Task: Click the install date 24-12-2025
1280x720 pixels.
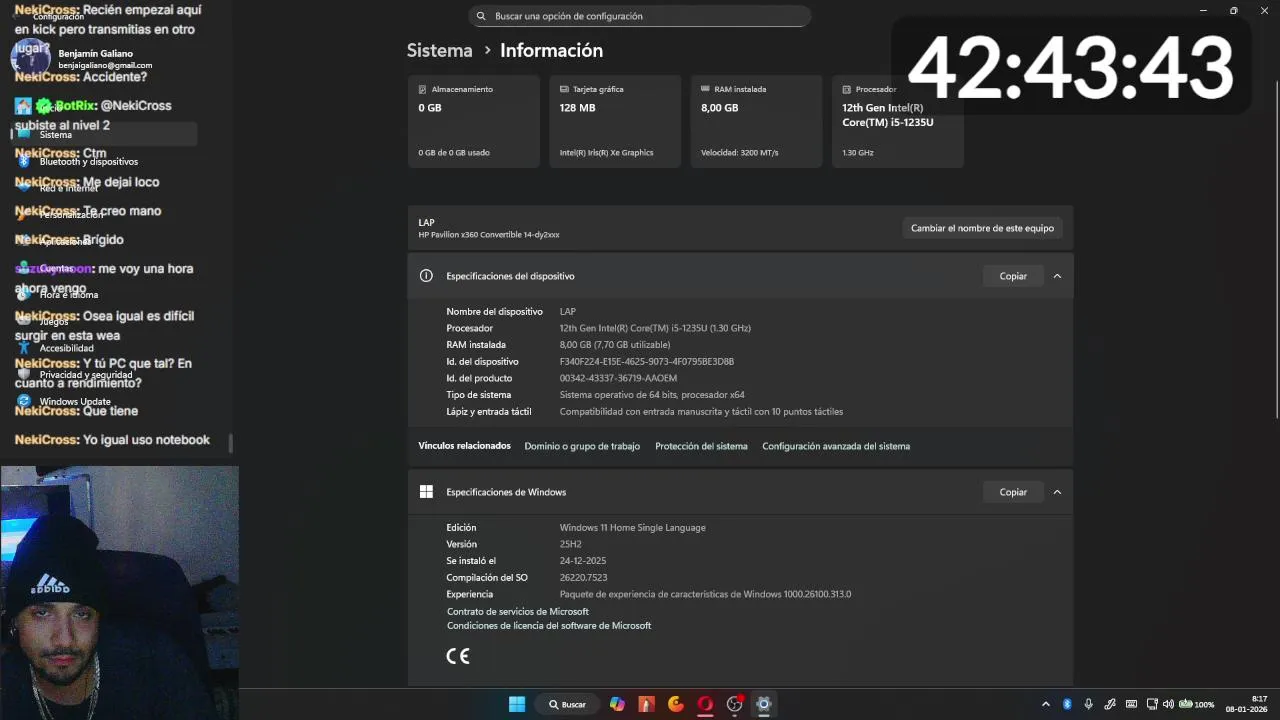Action: [583, 561]
